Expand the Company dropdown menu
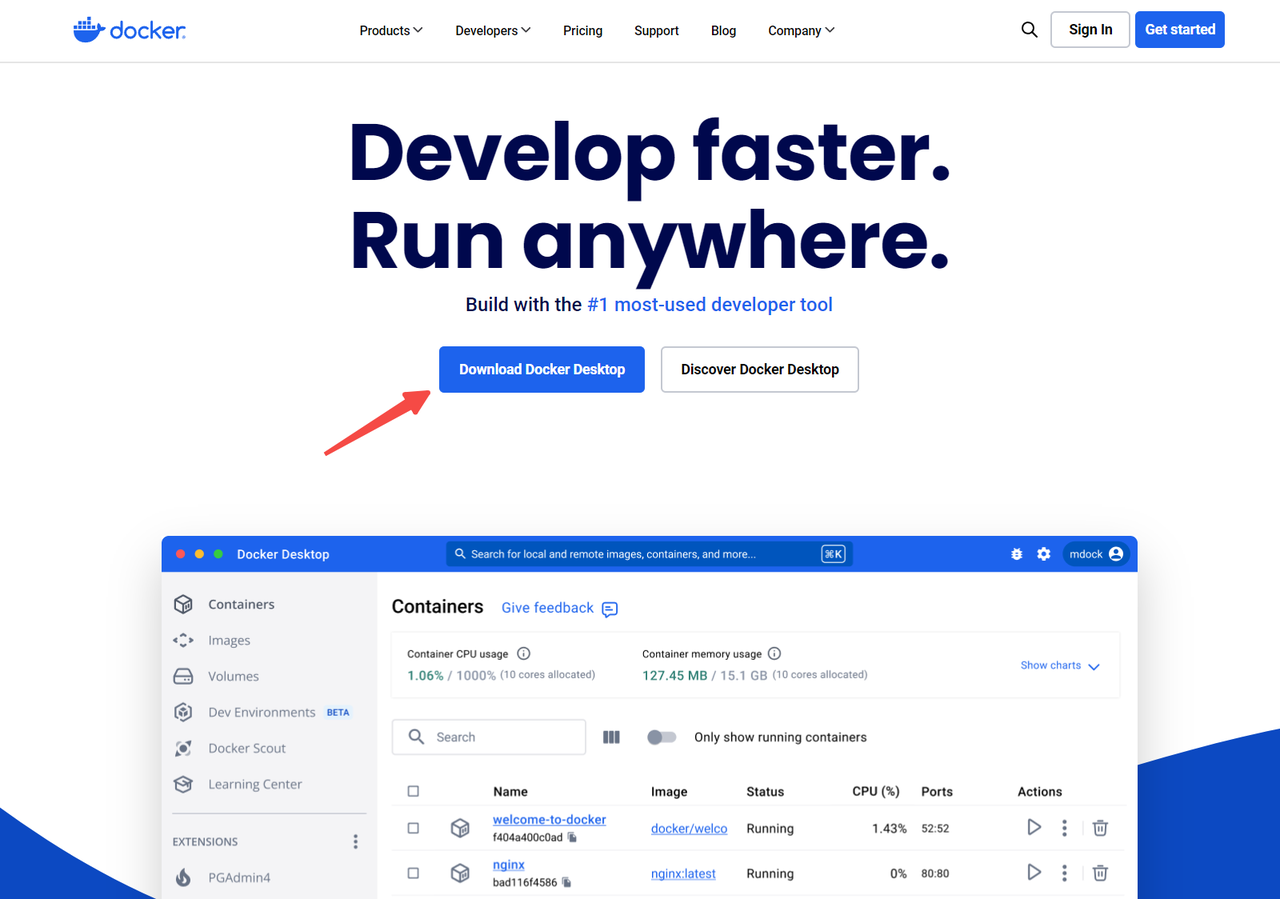The height and width of the screenshot is (899, 1280). coord(801,31)
